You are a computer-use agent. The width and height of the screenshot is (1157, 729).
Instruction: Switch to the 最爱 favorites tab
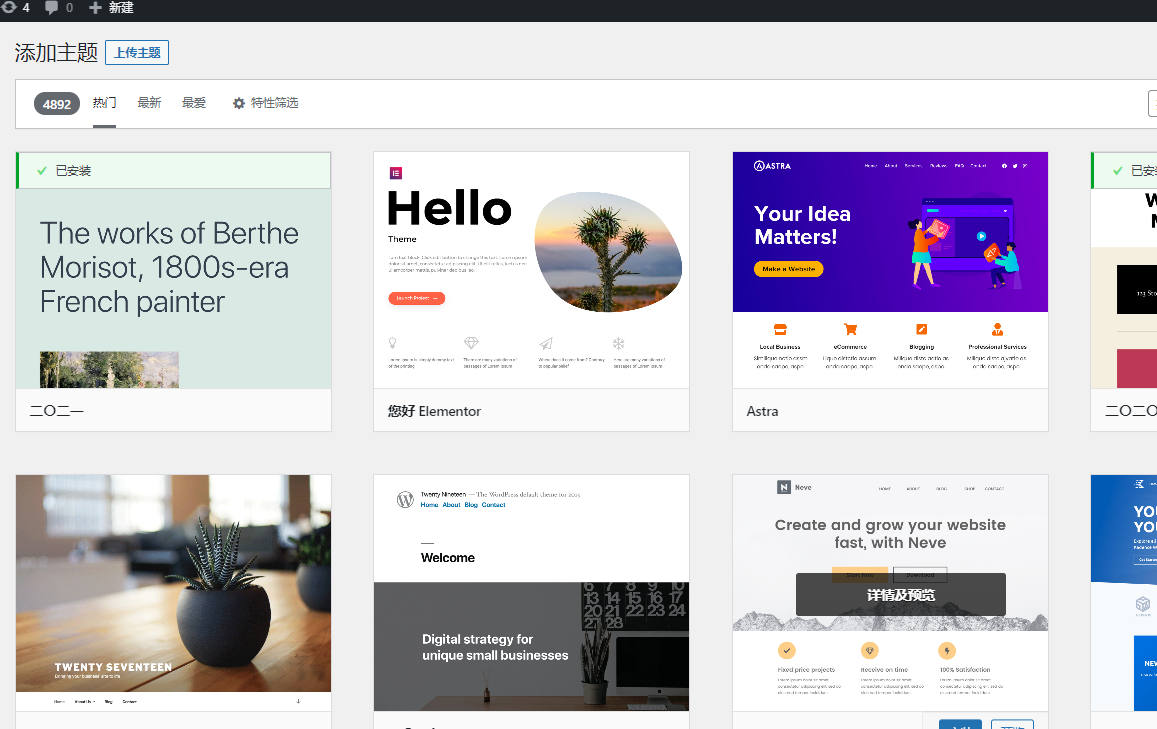click(x=194, y=103)
